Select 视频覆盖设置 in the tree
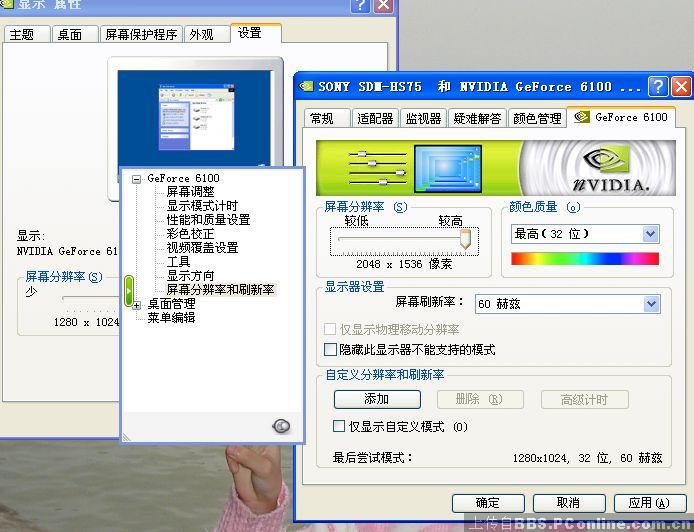The image size is (694, 532). 202,247
